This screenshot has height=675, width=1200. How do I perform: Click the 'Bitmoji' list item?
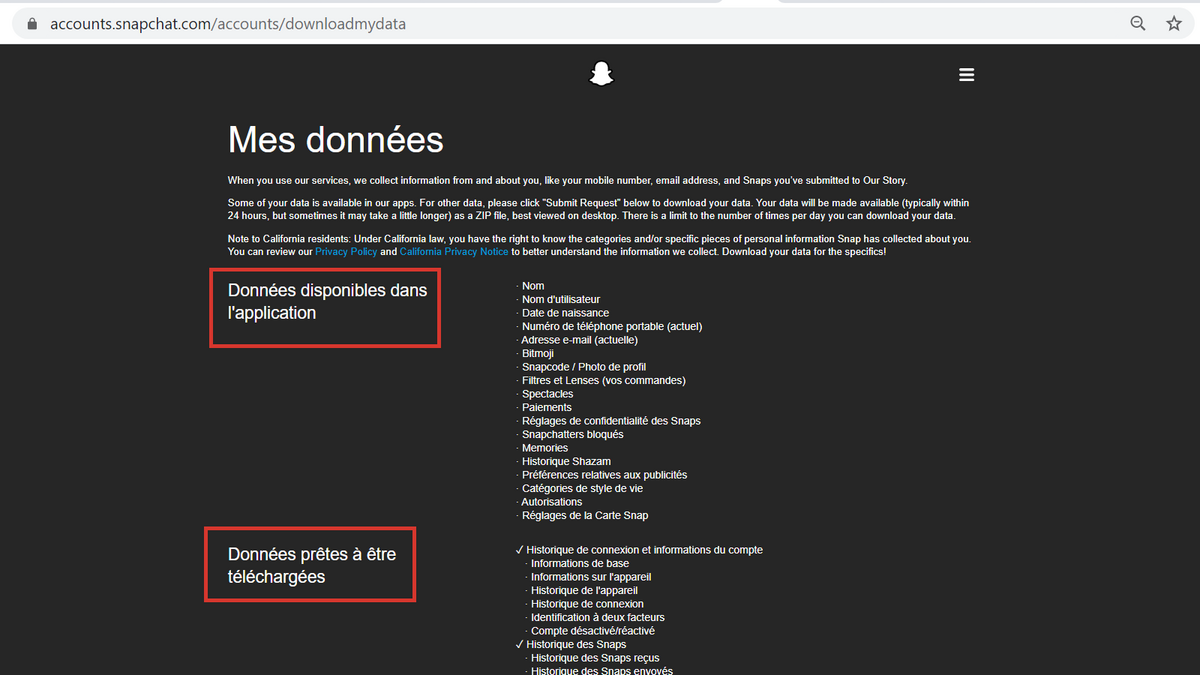point(537,354)
